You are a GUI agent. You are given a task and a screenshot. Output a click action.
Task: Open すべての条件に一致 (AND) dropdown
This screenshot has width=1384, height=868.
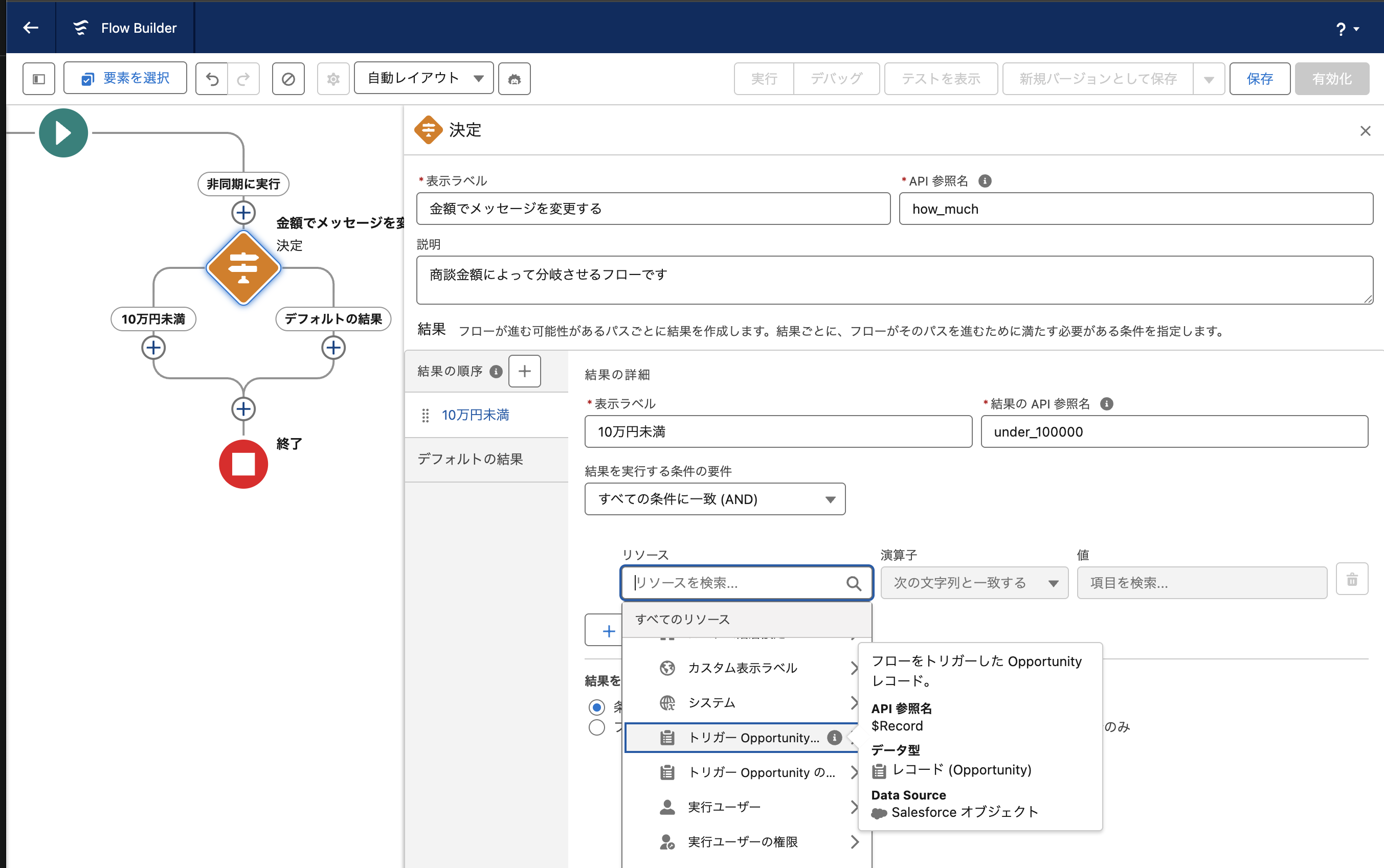[715, 499]
